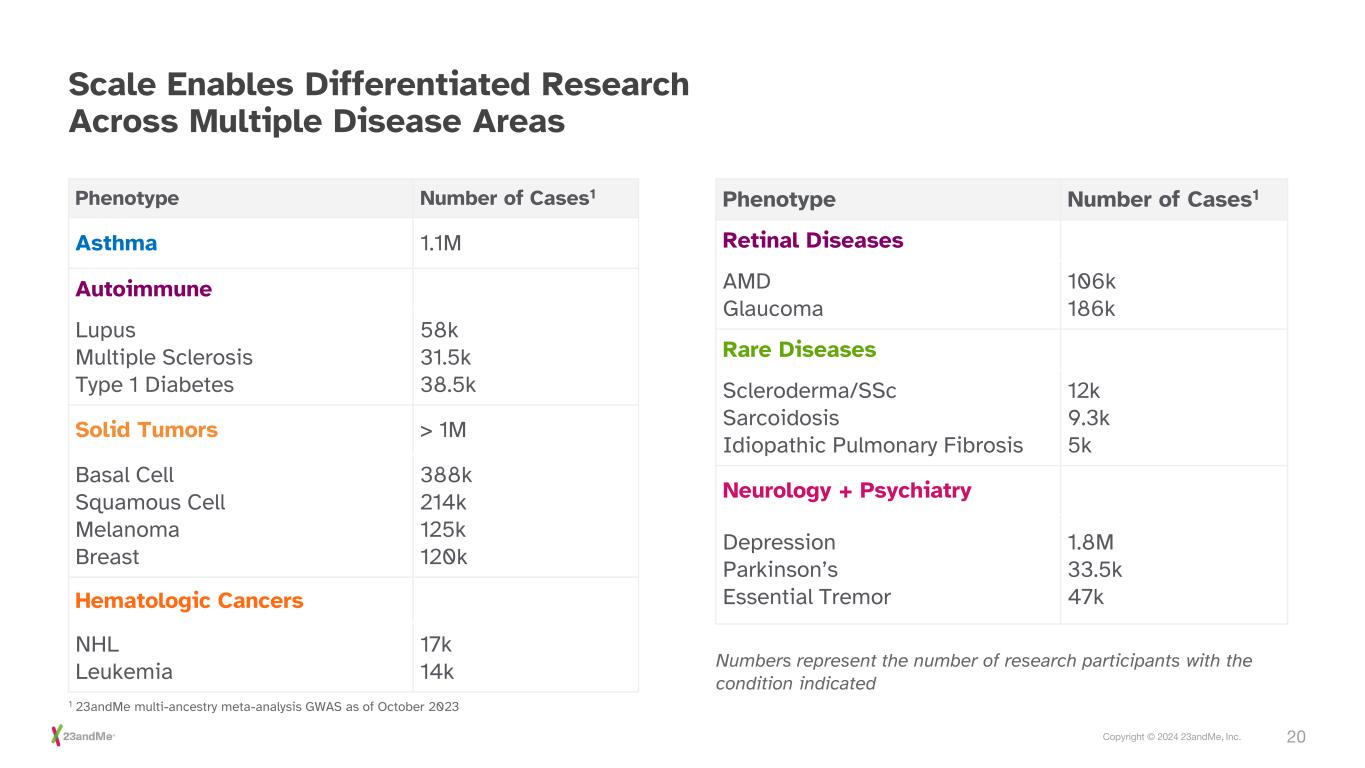Click the page number 20
Image resolution: width=1365 pixels, height=768 pixels.
[x=1295, y=737]
